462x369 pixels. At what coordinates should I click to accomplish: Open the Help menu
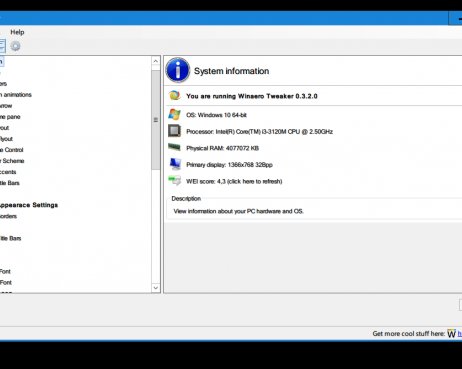(17, 32)
